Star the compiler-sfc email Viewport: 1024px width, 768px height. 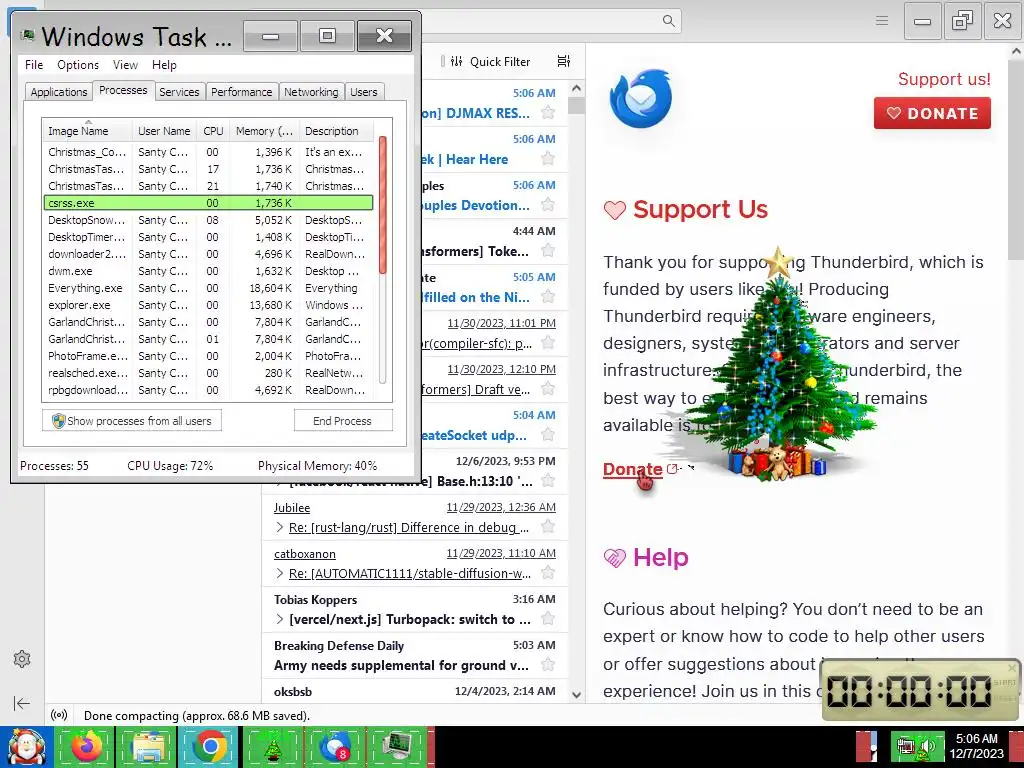[x=548, y=343]
